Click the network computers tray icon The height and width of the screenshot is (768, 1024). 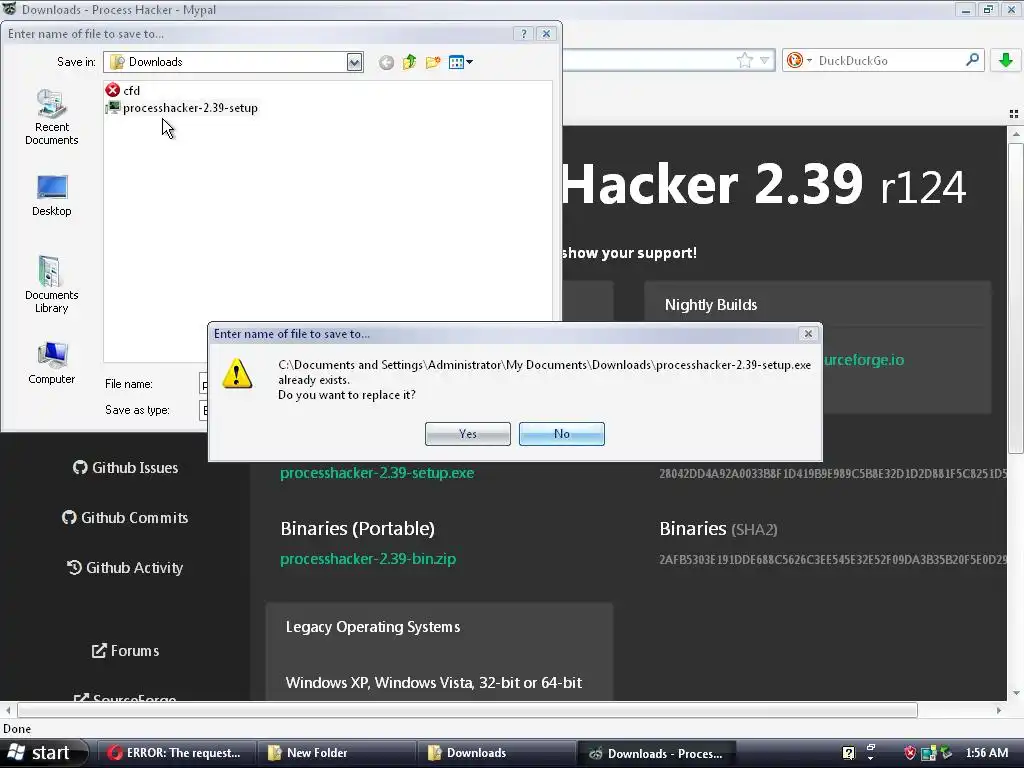click(x=927, y=753)
